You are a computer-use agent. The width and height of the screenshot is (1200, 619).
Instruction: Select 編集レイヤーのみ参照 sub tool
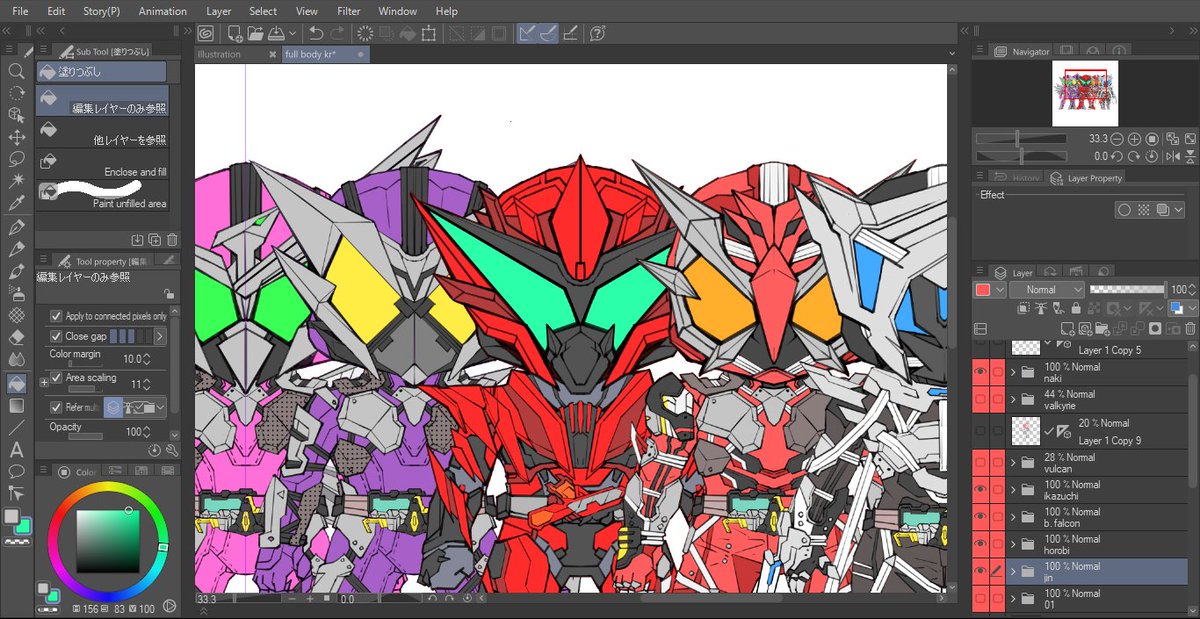point(102,102)
